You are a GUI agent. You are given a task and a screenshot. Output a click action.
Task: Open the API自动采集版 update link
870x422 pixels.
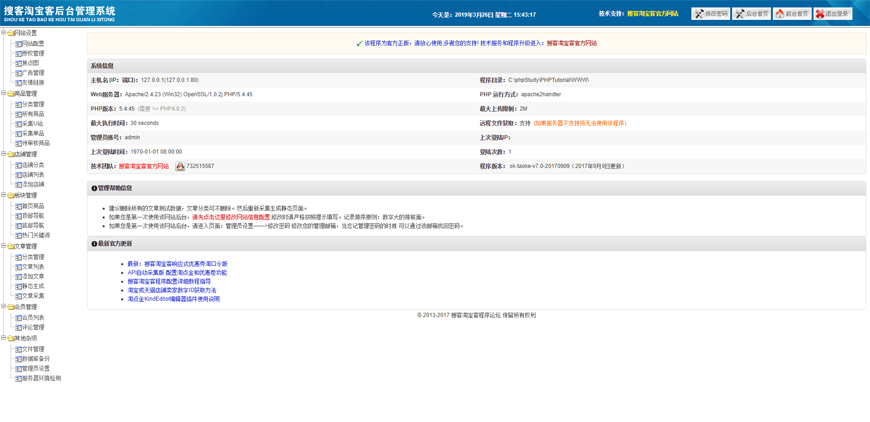coord(177,273)
